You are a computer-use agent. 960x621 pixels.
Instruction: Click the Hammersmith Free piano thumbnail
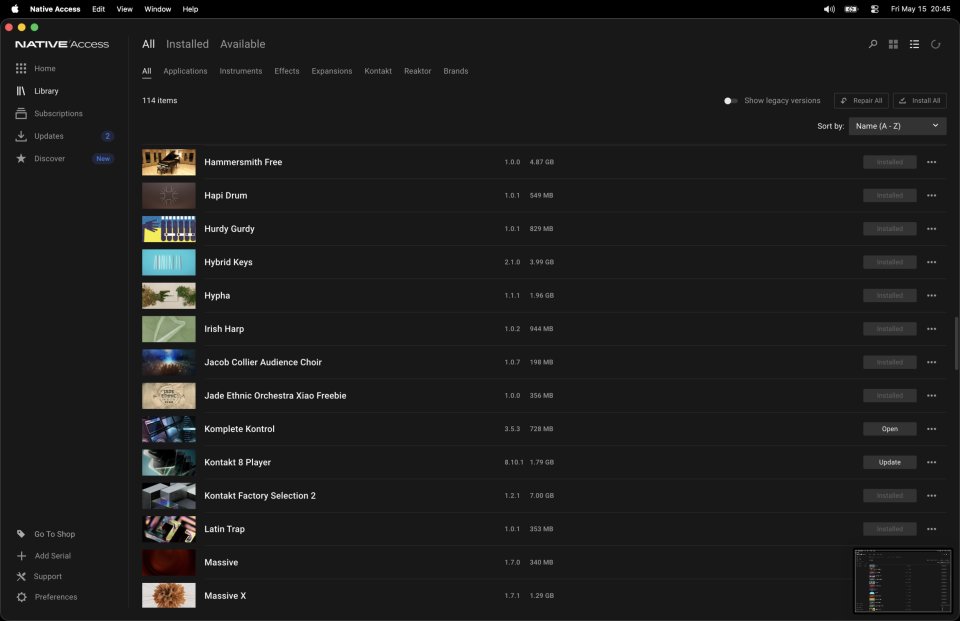pyautogui.click(x=169, y=162)
